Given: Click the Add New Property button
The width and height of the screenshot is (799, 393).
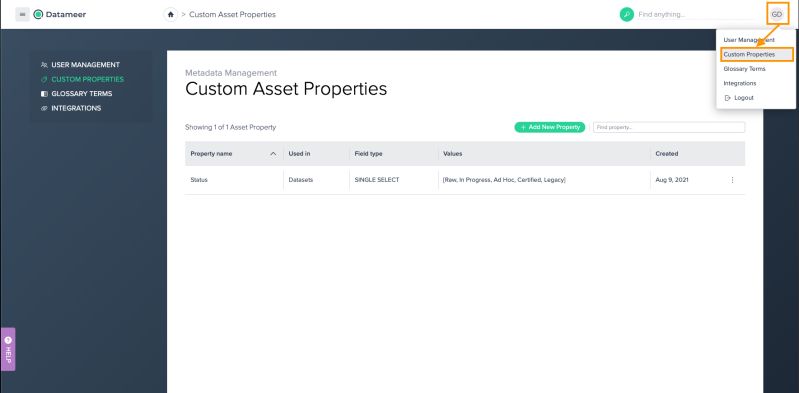Looking at the screenshot, I should coord(550,127).
